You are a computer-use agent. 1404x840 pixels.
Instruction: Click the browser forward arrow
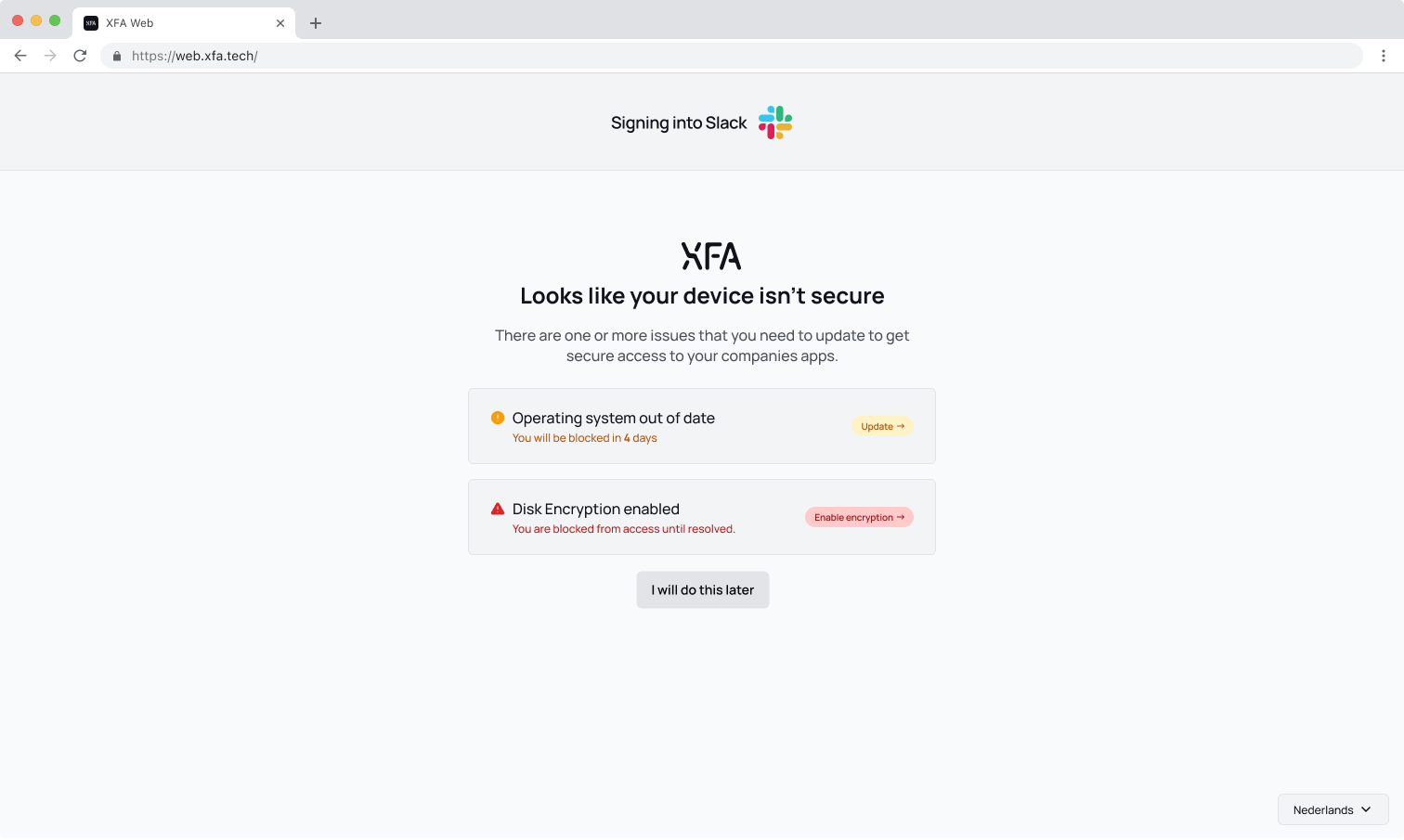click(x=50, y=56)
